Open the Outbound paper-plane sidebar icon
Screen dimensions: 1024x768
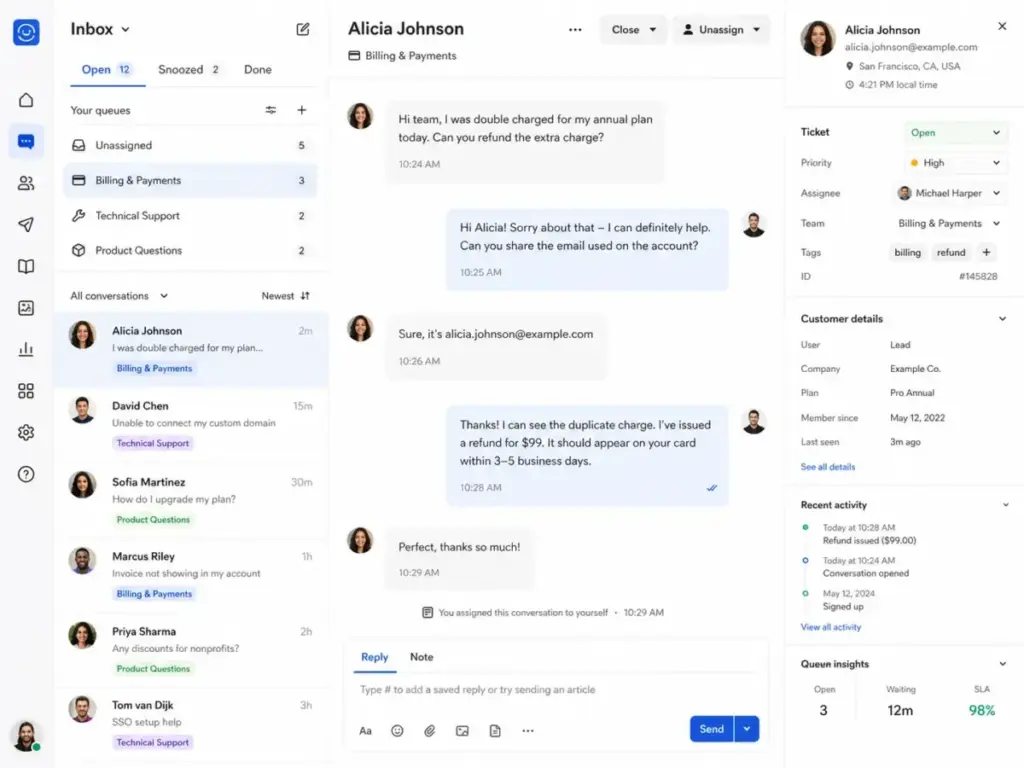point(26,225)
